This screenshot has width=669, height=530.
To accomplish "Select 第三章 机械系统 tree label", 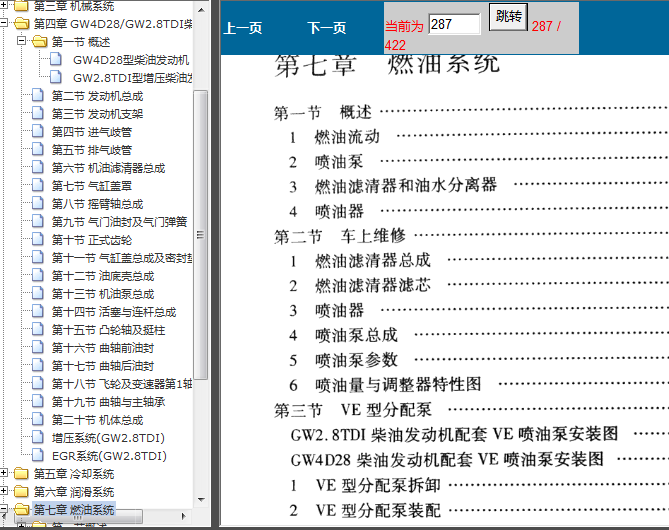I will pos(74,6).
